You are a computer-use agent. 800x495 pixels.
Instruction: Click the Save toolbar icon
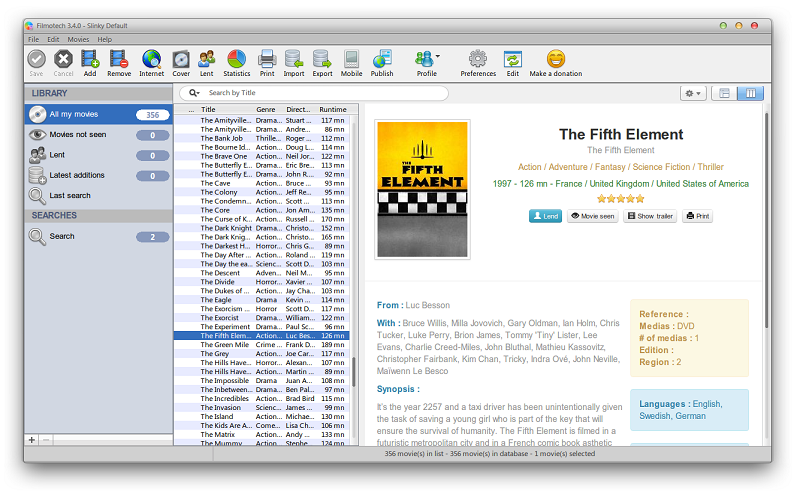(36, 63)
